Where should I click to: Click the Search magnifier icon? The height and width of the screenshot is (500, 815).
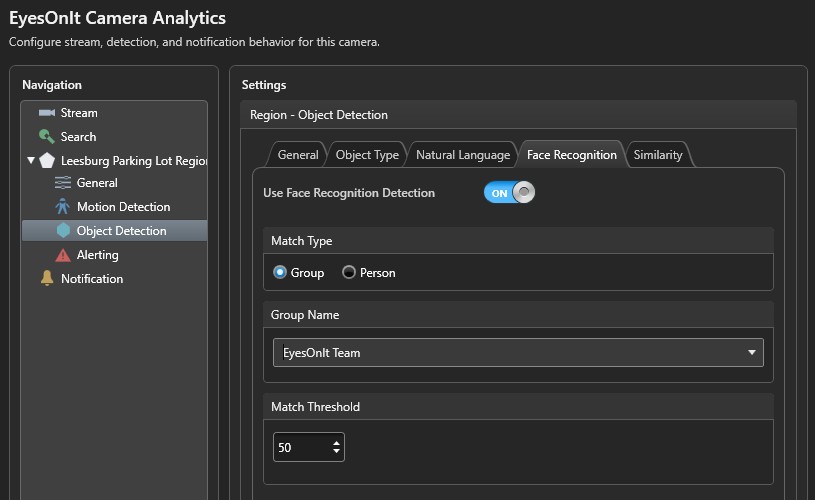(x=47, y=137)
